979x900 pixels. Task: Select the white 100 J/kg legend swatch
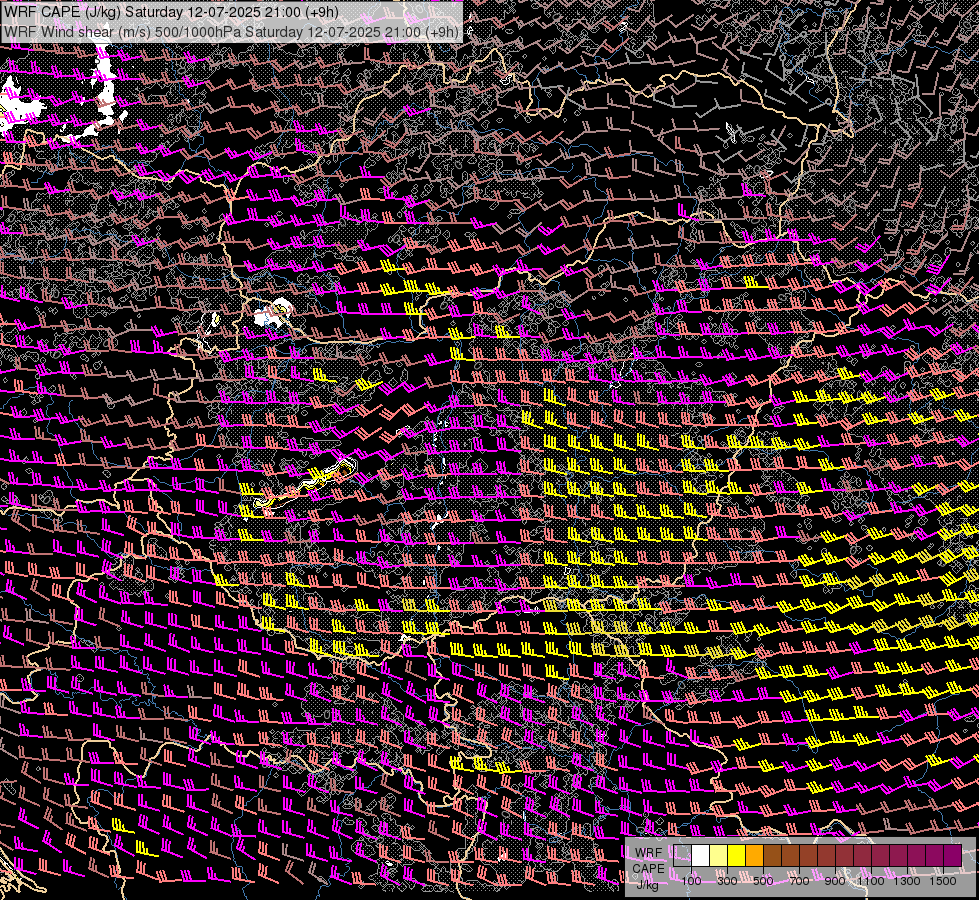[x=701, y=855]
